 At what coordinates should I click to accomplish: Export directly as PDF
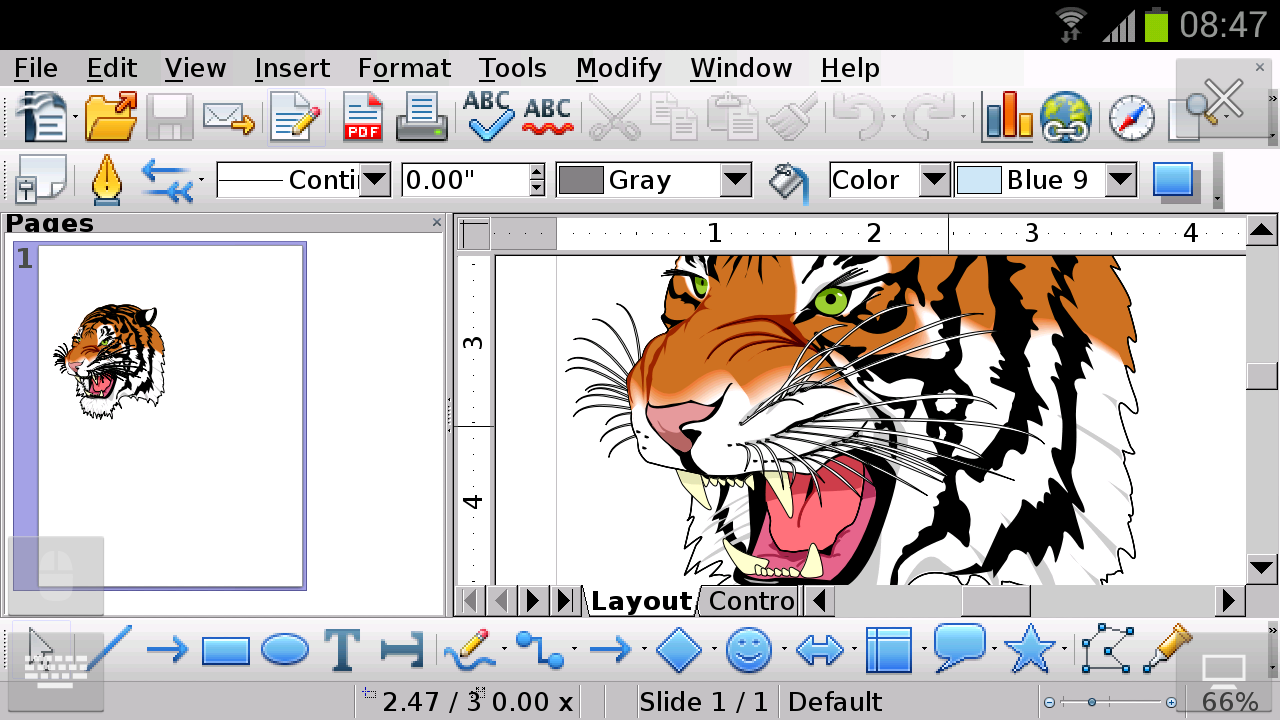click(x=363, y=117)
